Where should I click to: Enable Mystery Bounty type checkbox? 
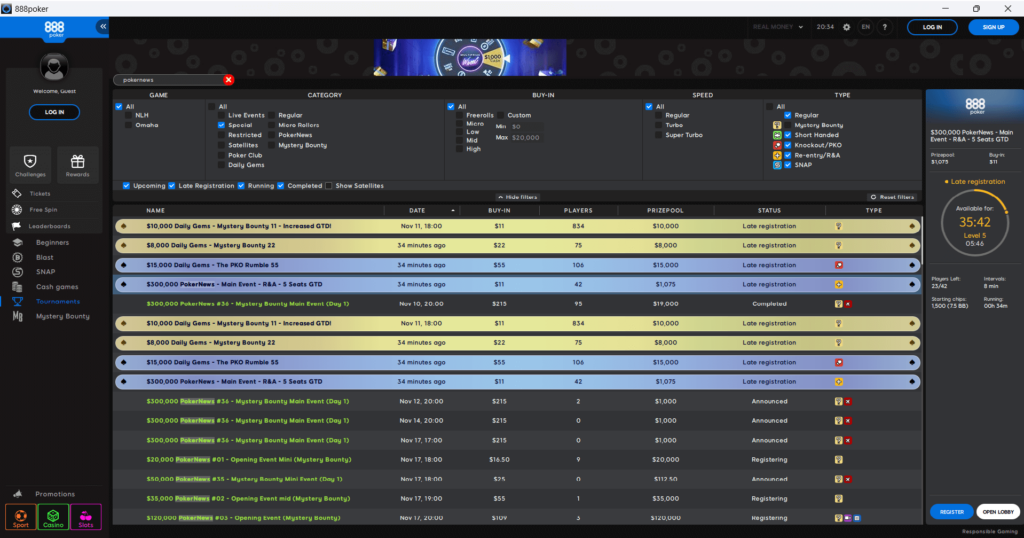pos(788,125)
